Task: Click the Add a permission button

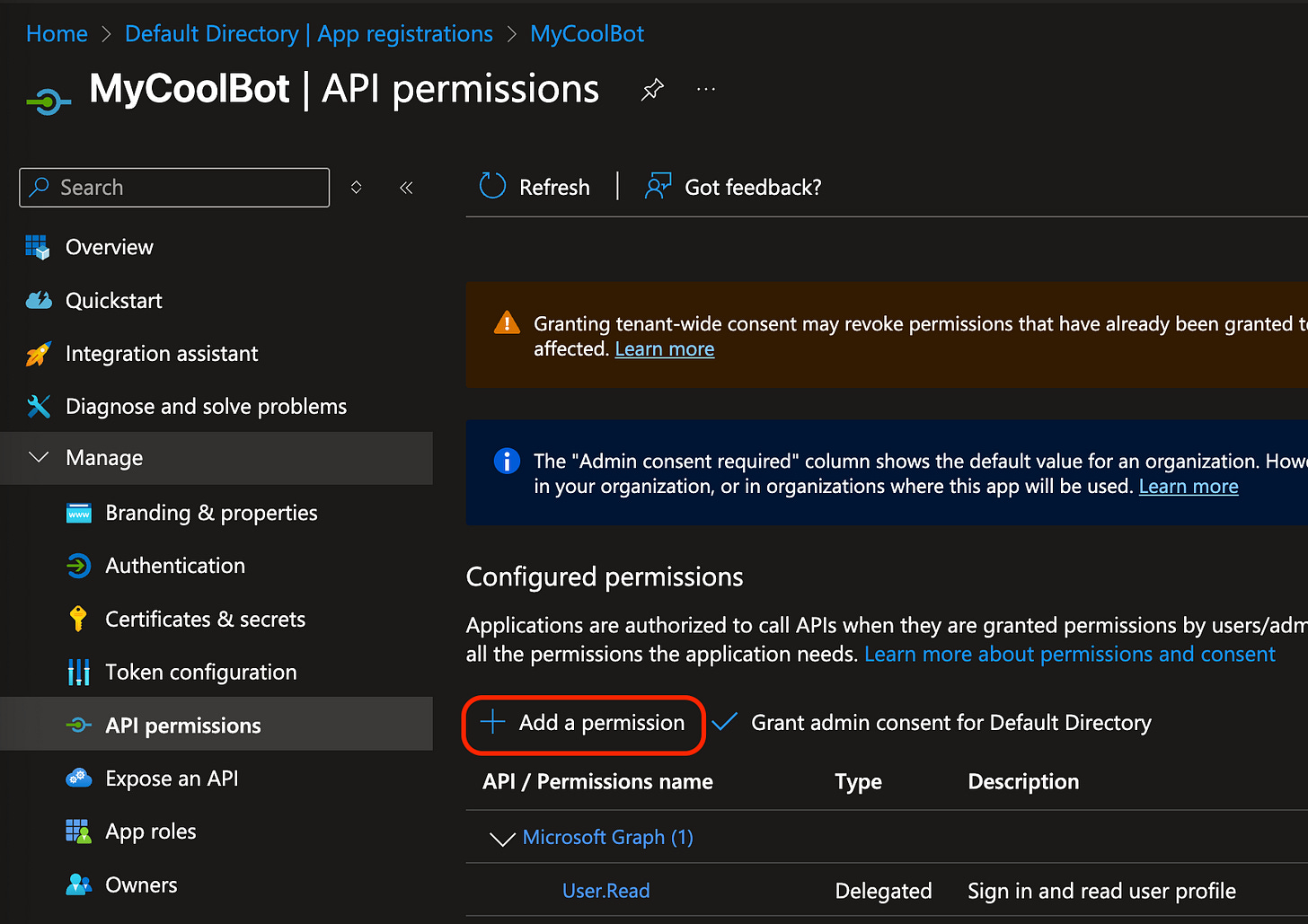Action: (x=584, y=723)
